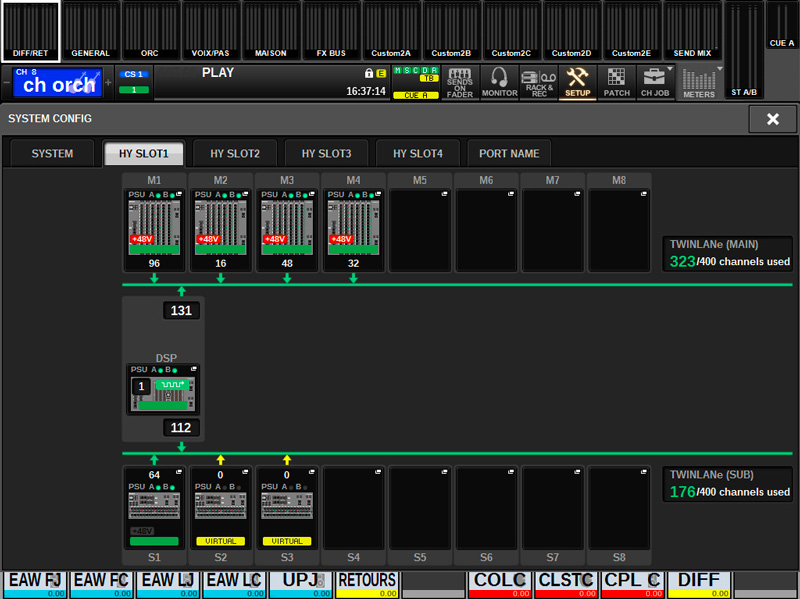Select the VOIX/PAS fader bank
Image resolution: width=800 pixels, height=599 pixels.
click(210, 31)
